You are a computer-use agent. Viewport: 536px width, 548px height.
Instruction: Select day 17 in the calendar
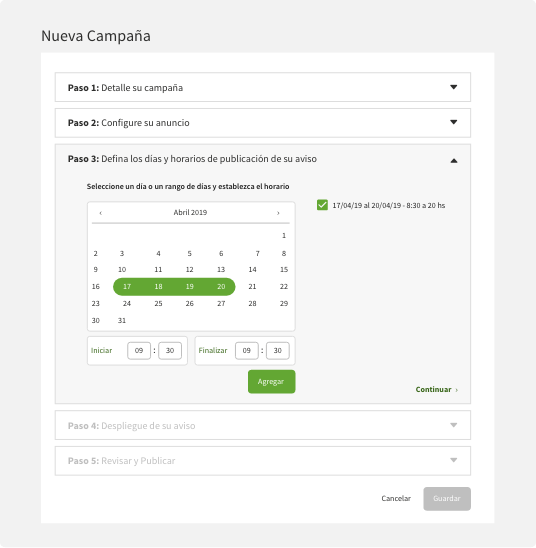127,287
